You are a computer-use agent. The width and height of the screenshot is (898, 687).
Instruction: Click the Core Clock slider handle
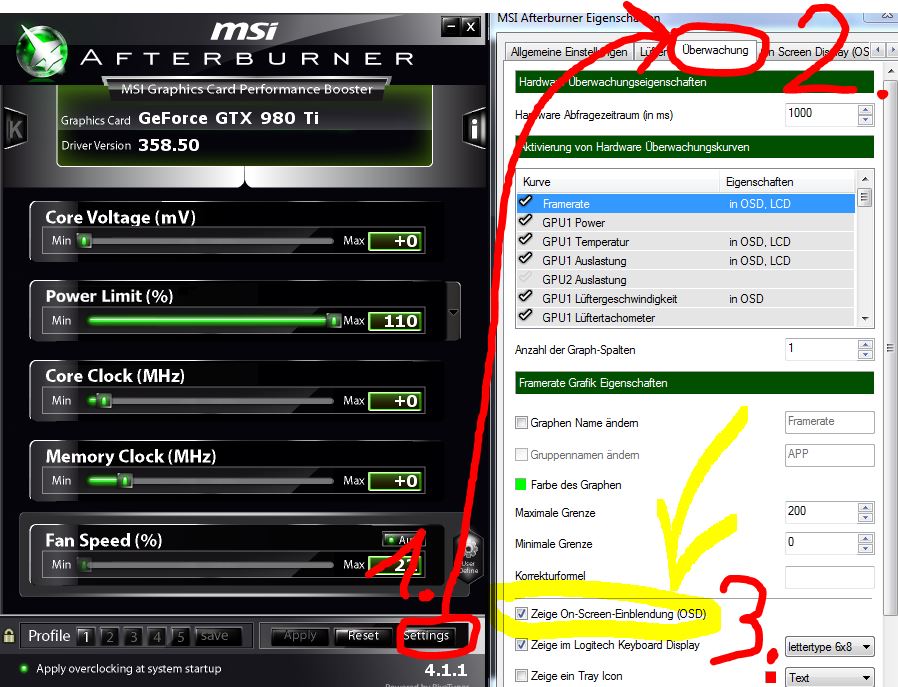coord(104,401)
